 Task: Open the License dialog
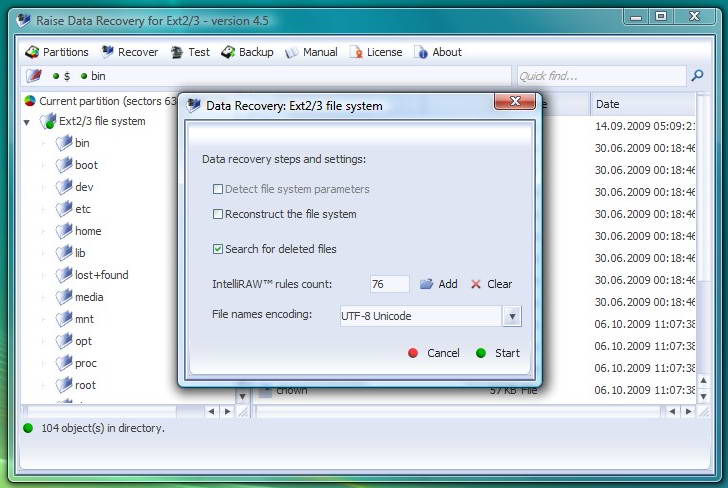coord(376,52)
